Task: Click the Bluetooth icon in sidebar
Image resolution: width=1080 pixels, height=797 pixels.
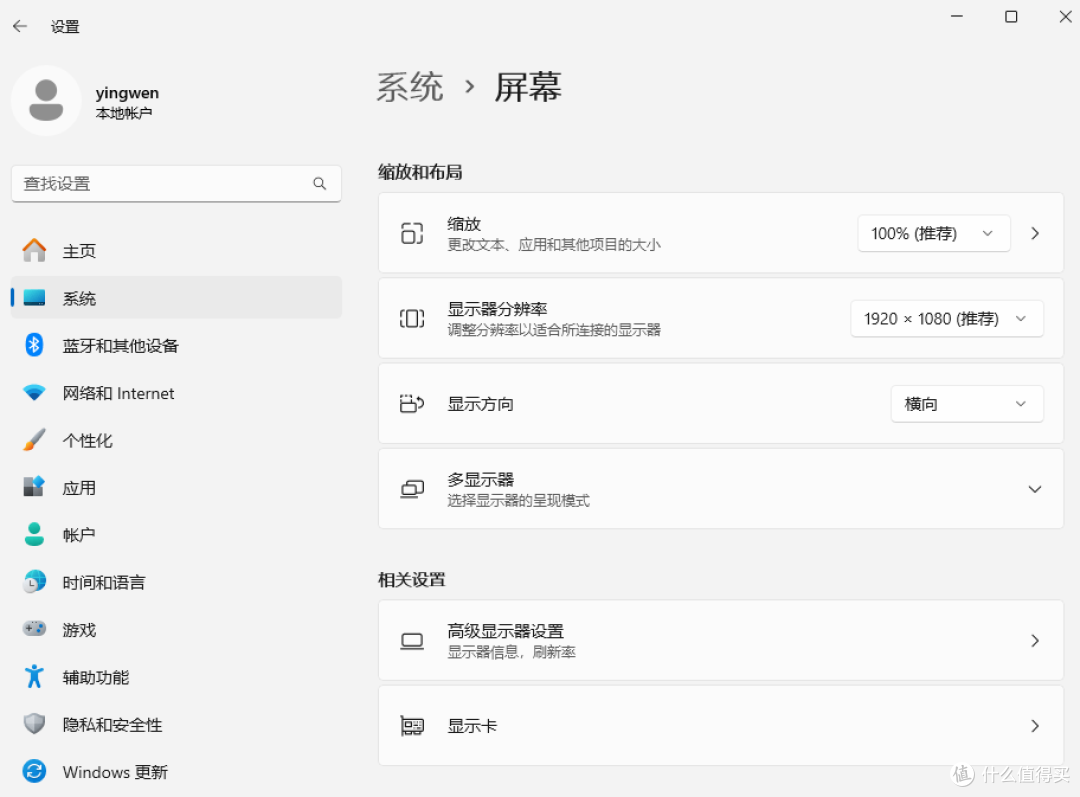Action: [x=34, y=344]
